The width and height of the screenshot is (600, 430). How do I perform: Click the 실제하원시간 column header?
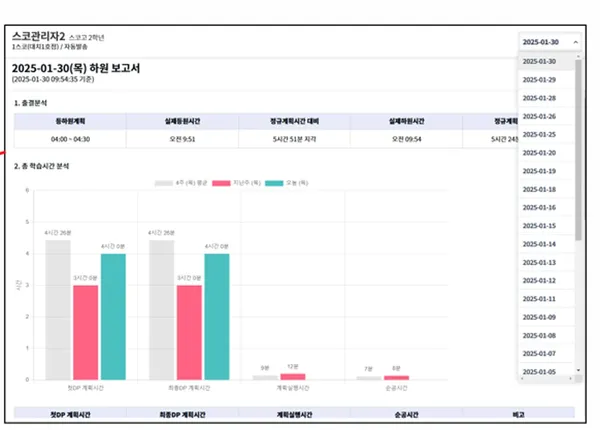[406, 121]
